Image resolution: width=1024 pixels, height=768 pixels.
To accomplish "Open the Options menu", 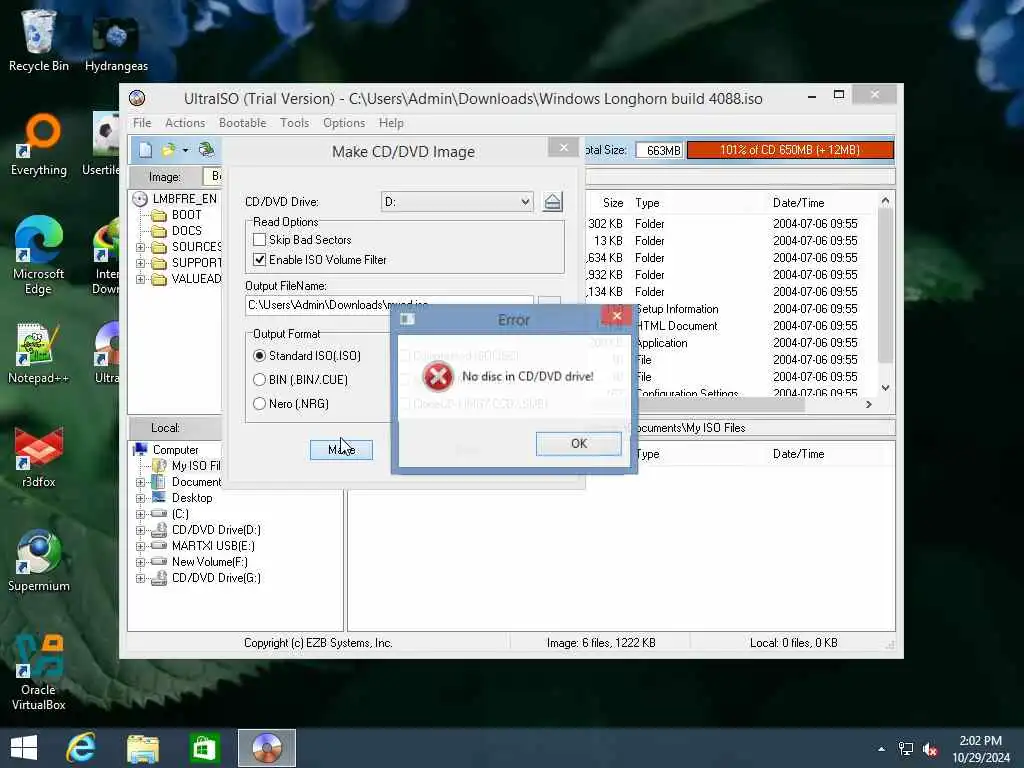I will click(344, 123).
